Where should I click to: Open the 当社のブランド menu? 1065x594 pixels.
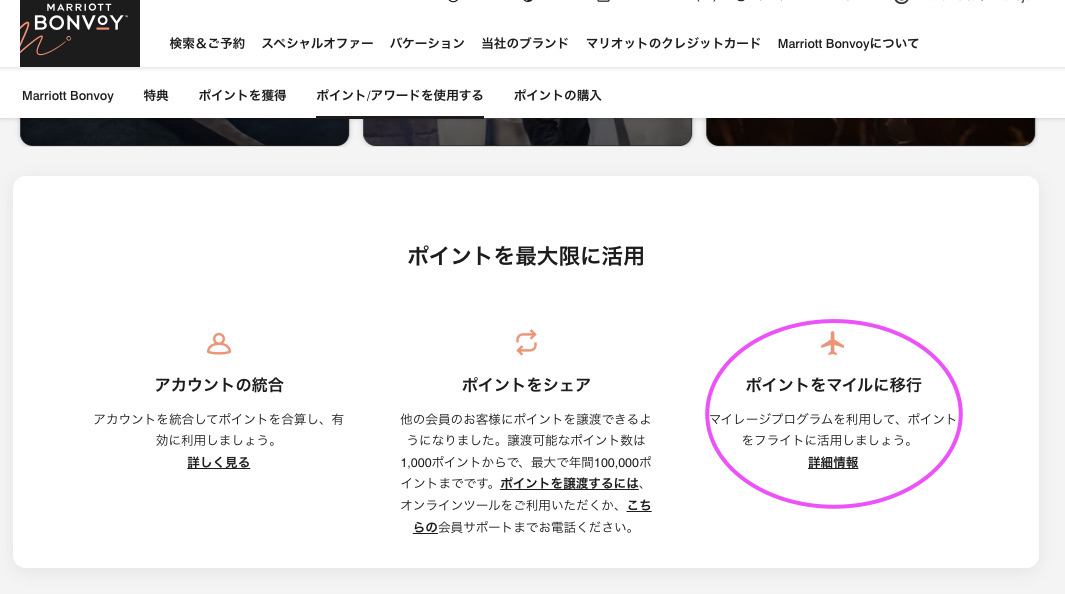(524, 44)
